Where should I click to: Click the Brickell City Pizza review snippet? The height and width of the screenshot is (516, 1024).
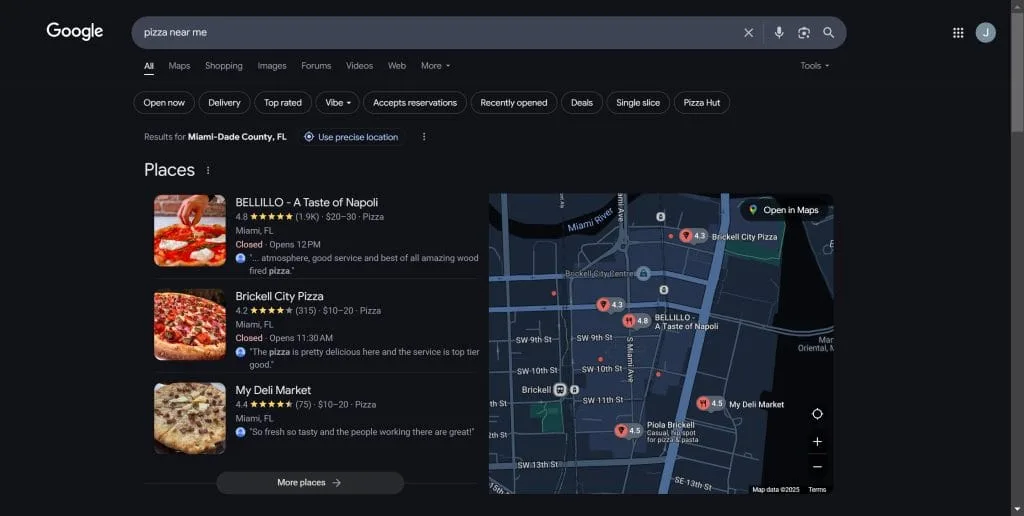click(x=364, y=358)
